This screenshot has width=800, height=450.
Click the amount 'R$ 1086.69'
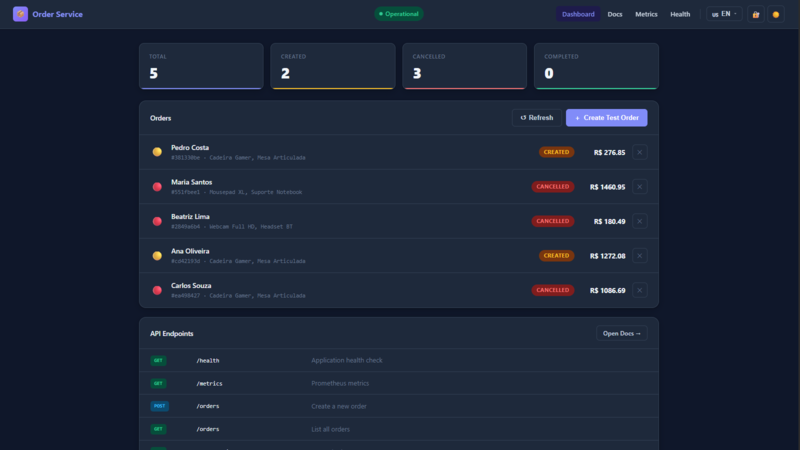pos(607,291)
